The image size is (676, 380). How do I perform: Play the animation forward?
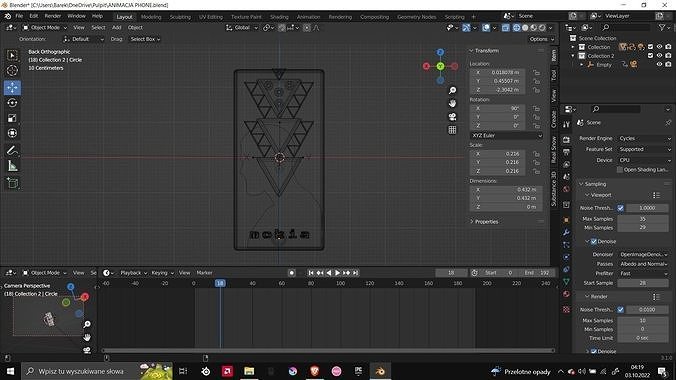click(x=338, y=273)
